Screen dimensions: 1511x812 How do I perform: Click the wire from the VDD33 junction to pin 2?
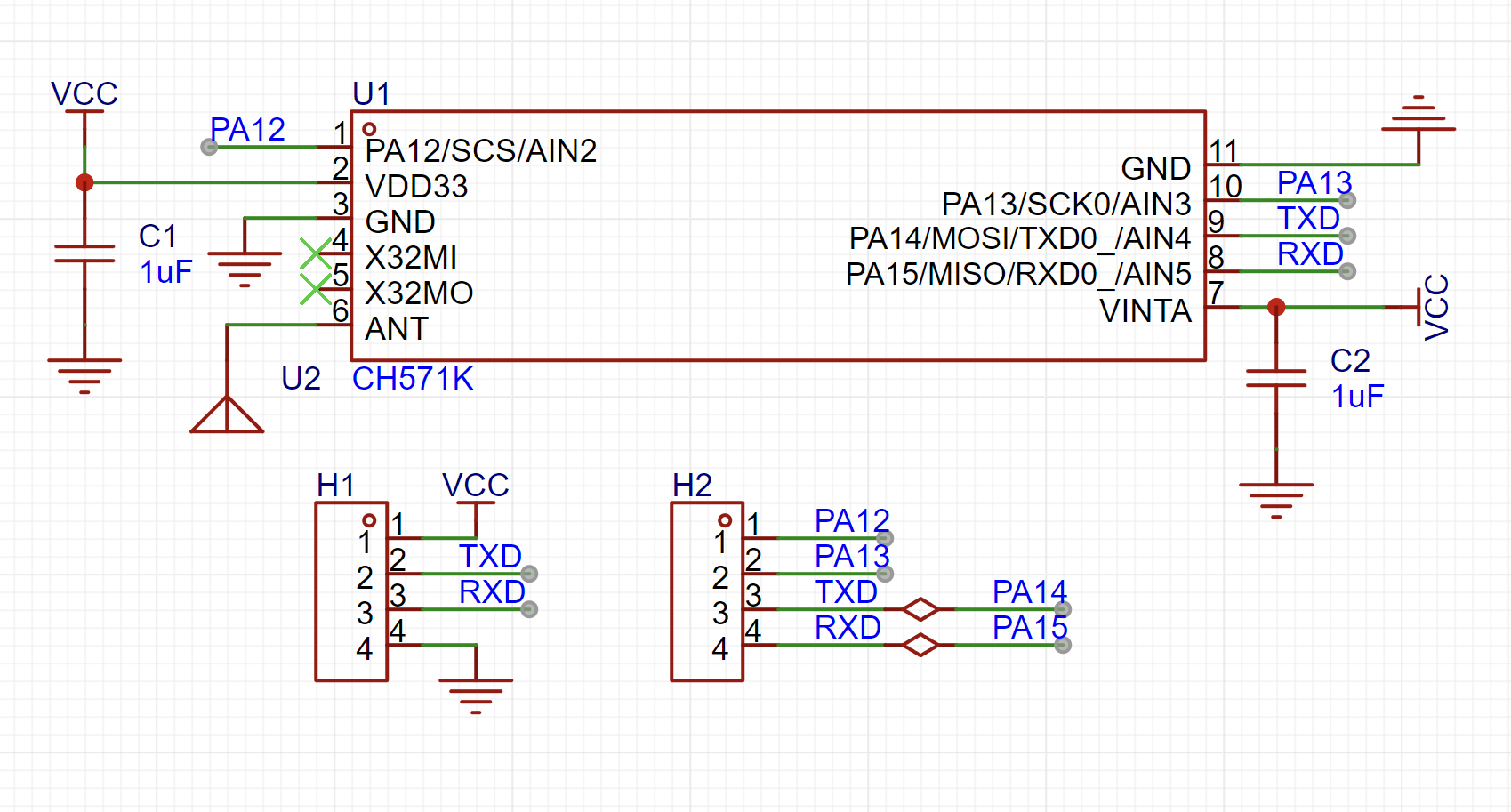click(x=205, y=182)
